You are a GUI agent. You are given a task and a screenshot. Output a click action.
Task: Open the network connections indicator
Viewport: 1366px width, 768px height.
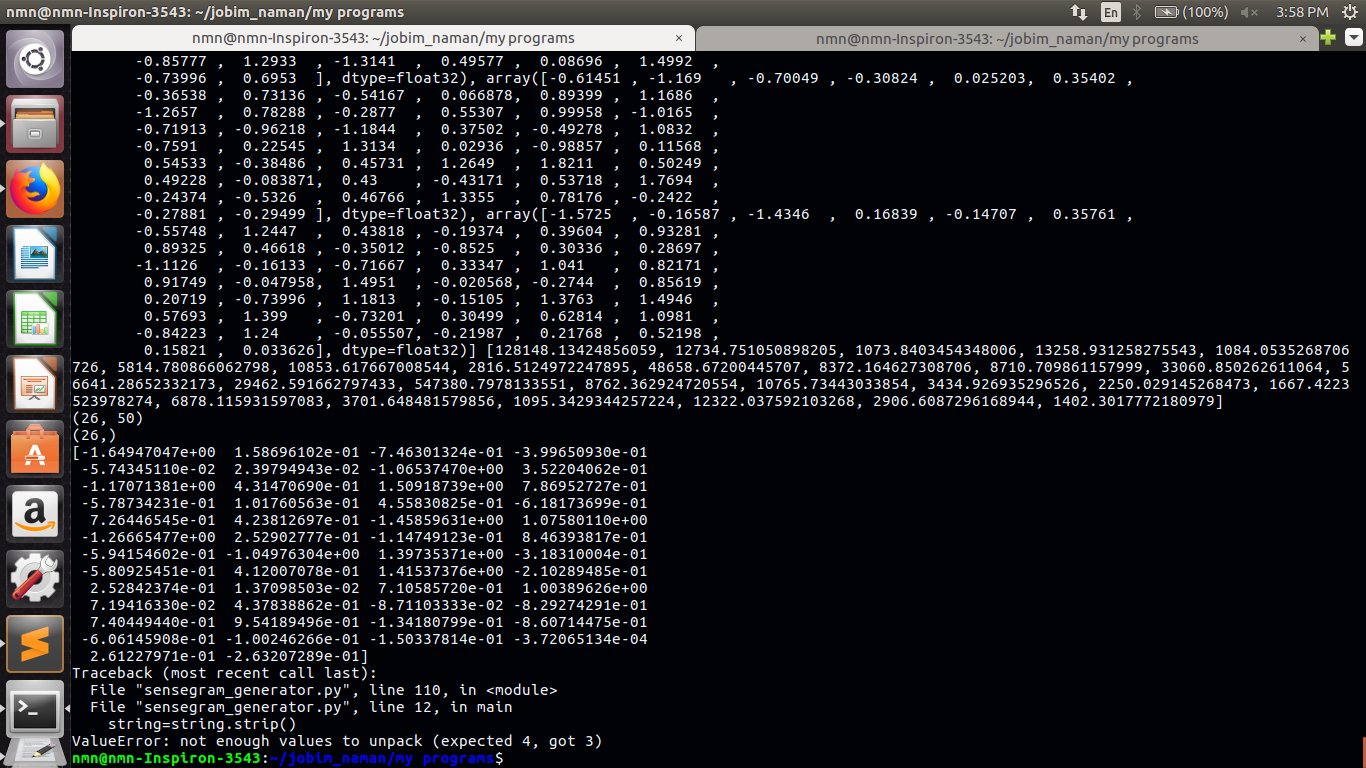pos(1079,12)
